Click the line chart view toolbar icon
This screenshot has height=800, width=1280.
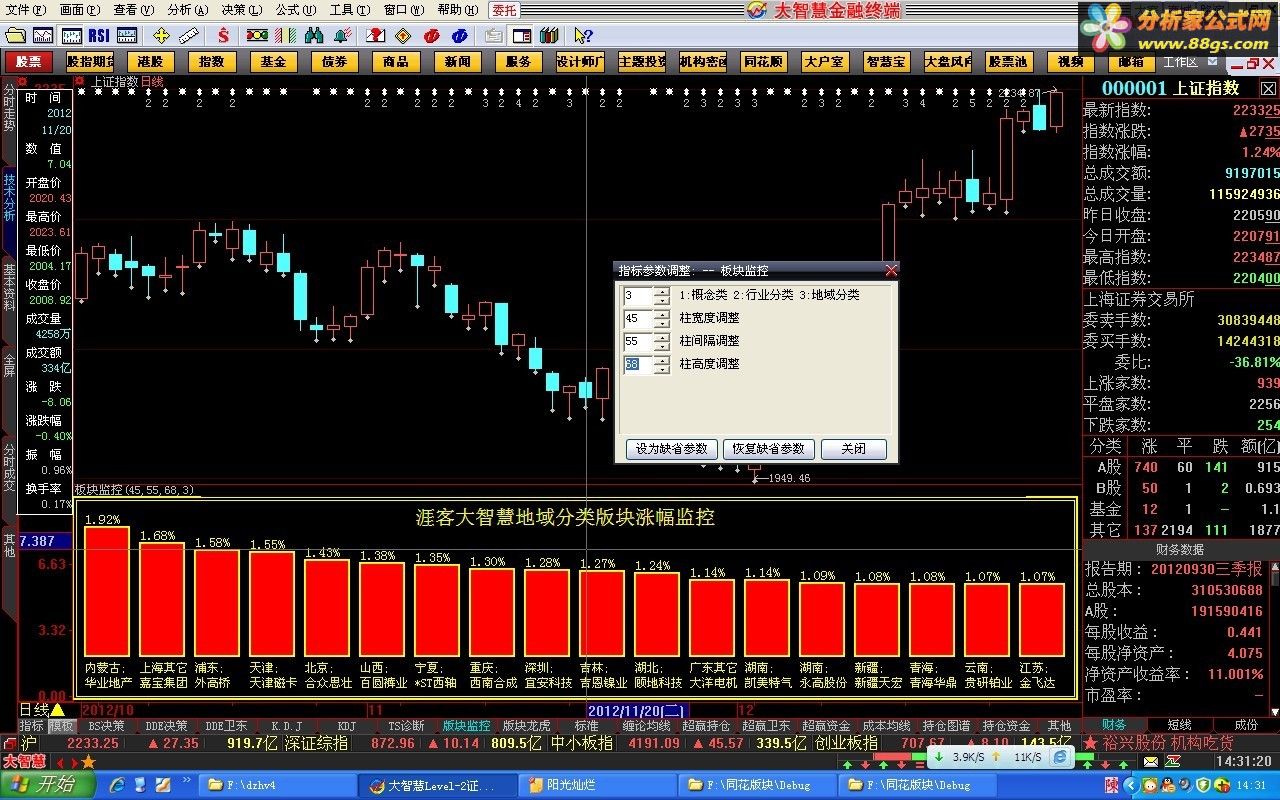44,35
